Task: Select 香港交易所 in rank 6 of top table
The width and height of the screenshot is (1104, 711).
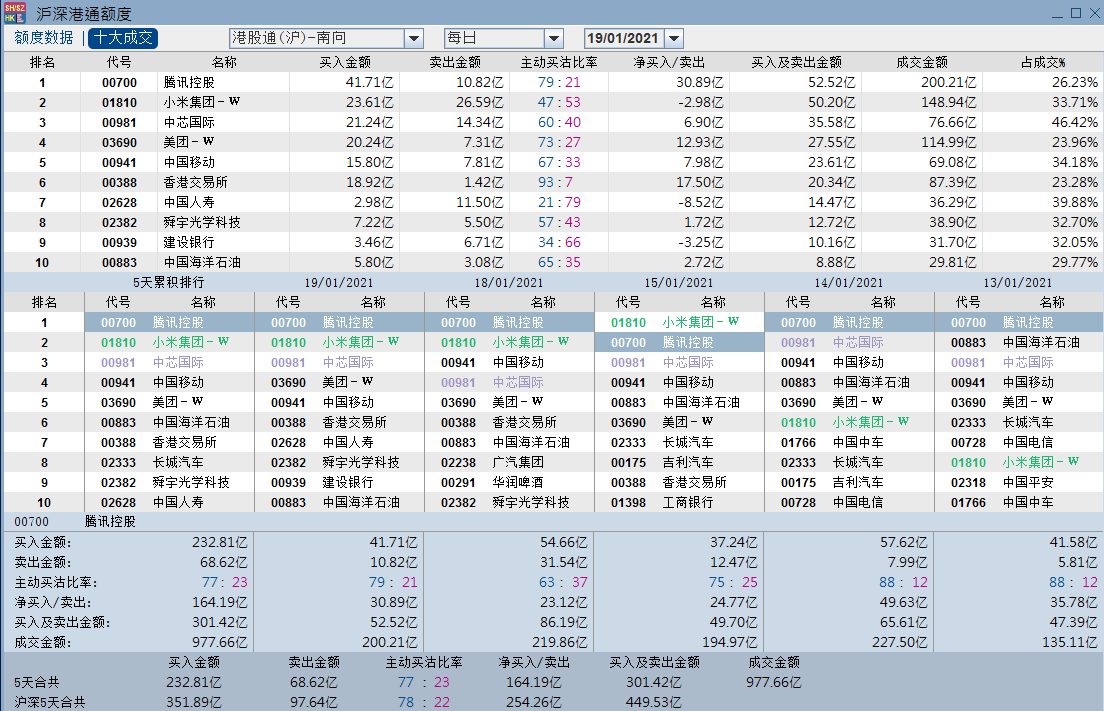Action: tap(195, 182)
